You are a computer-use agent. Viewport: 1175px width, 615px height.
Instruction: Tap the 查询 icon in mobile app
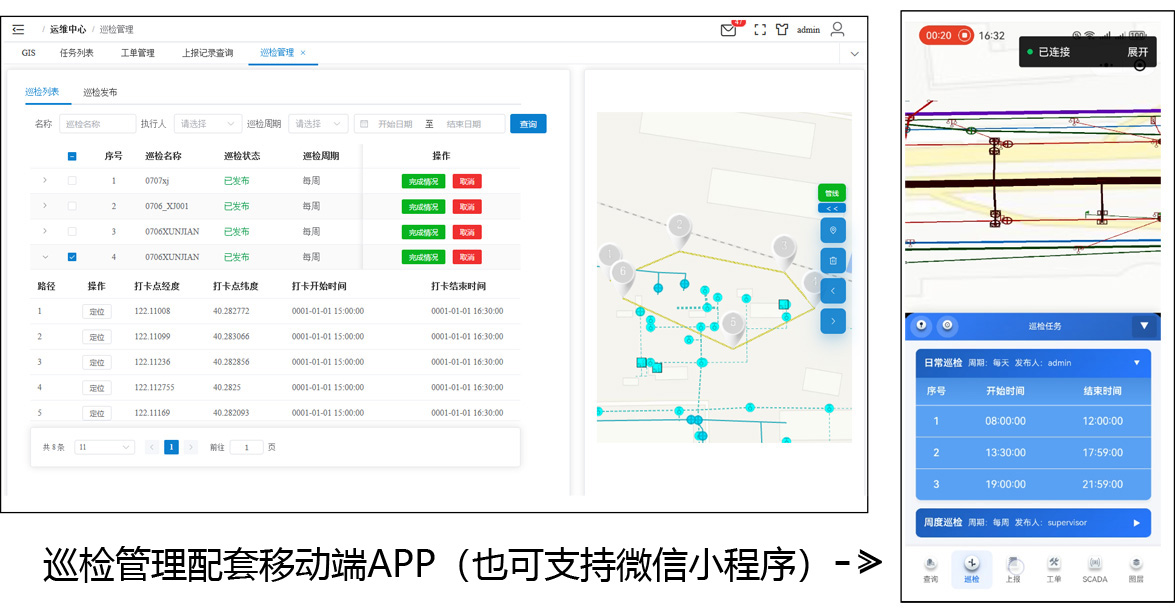pyautogui.click(x=931, y=570)
